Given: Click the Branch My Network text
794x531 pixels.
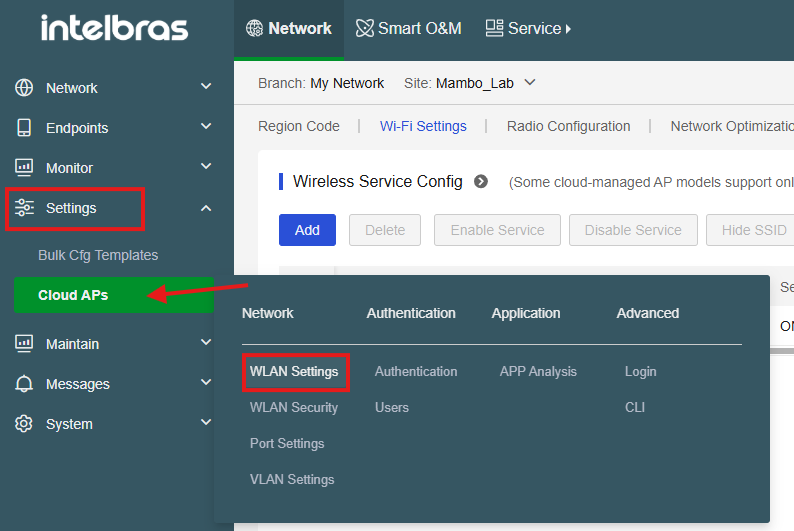Looking at the screenshot, I should [321, 83].
